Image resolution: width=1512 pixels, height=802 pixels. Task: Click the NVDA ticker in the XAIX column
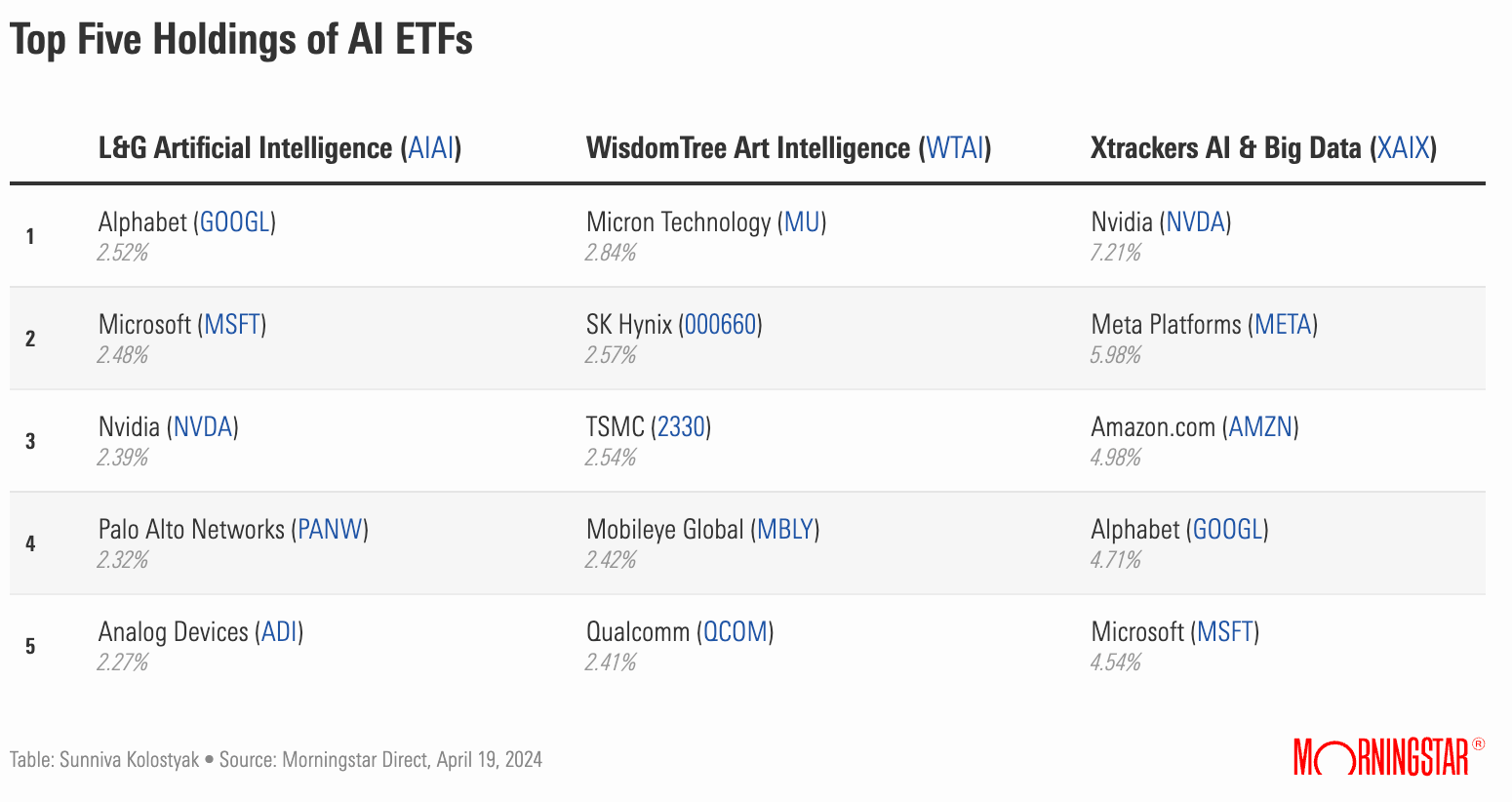[x=1196, y=222]
